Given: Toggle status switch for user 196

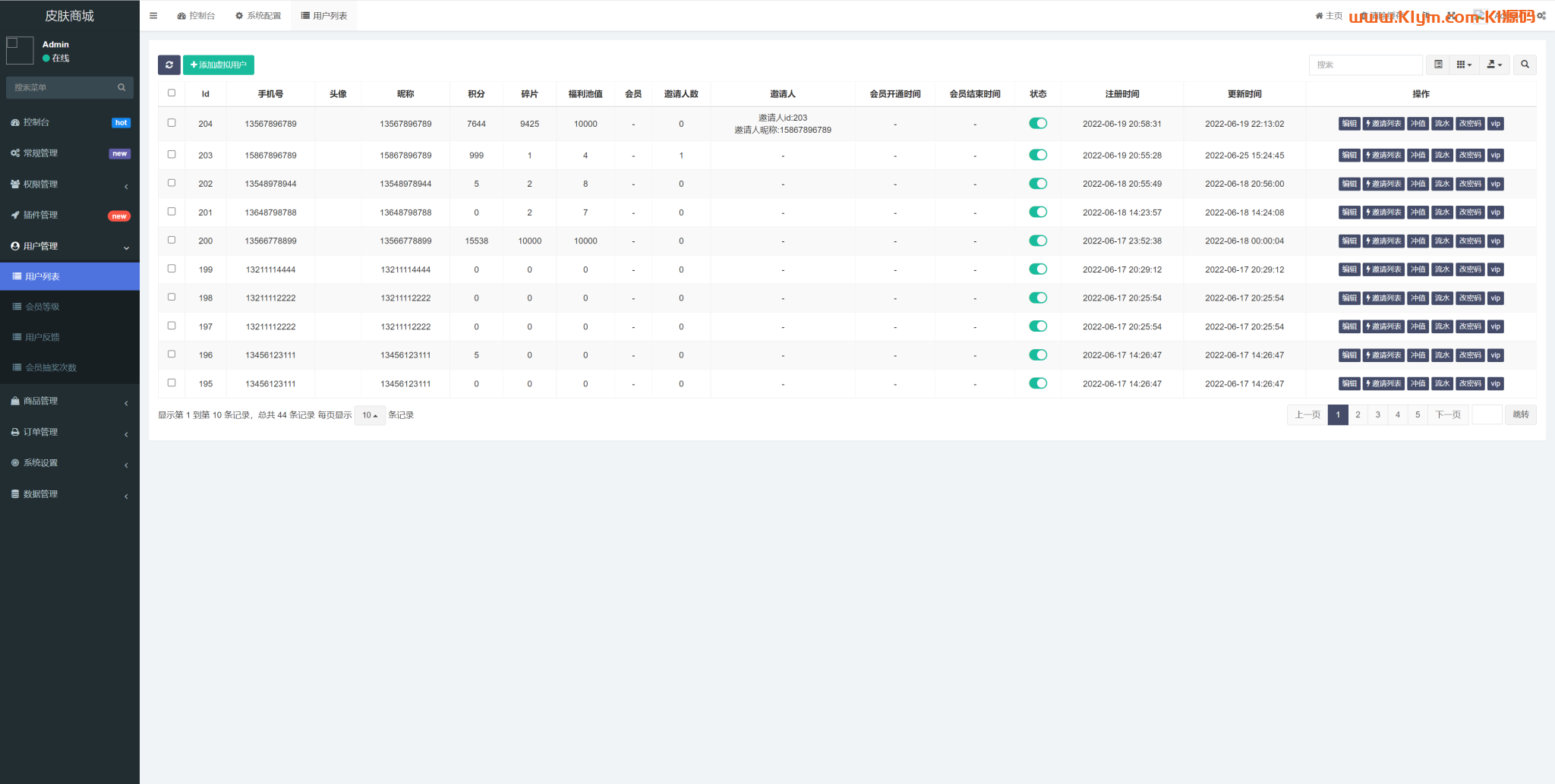Looking at the screenshot, I should pos(1038,355).
